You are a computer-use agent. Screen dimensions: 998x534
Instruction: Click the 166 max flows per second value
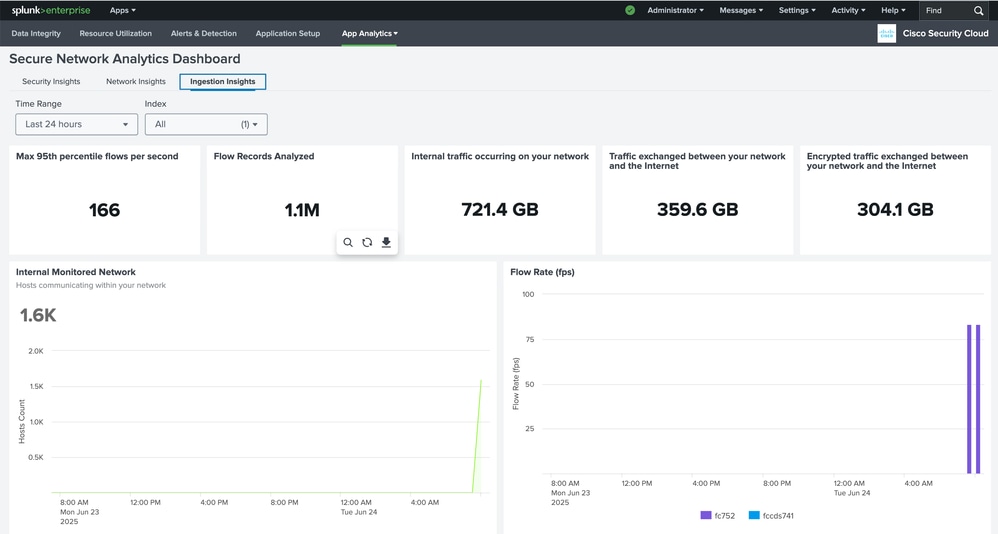click(x=104, y=210)
